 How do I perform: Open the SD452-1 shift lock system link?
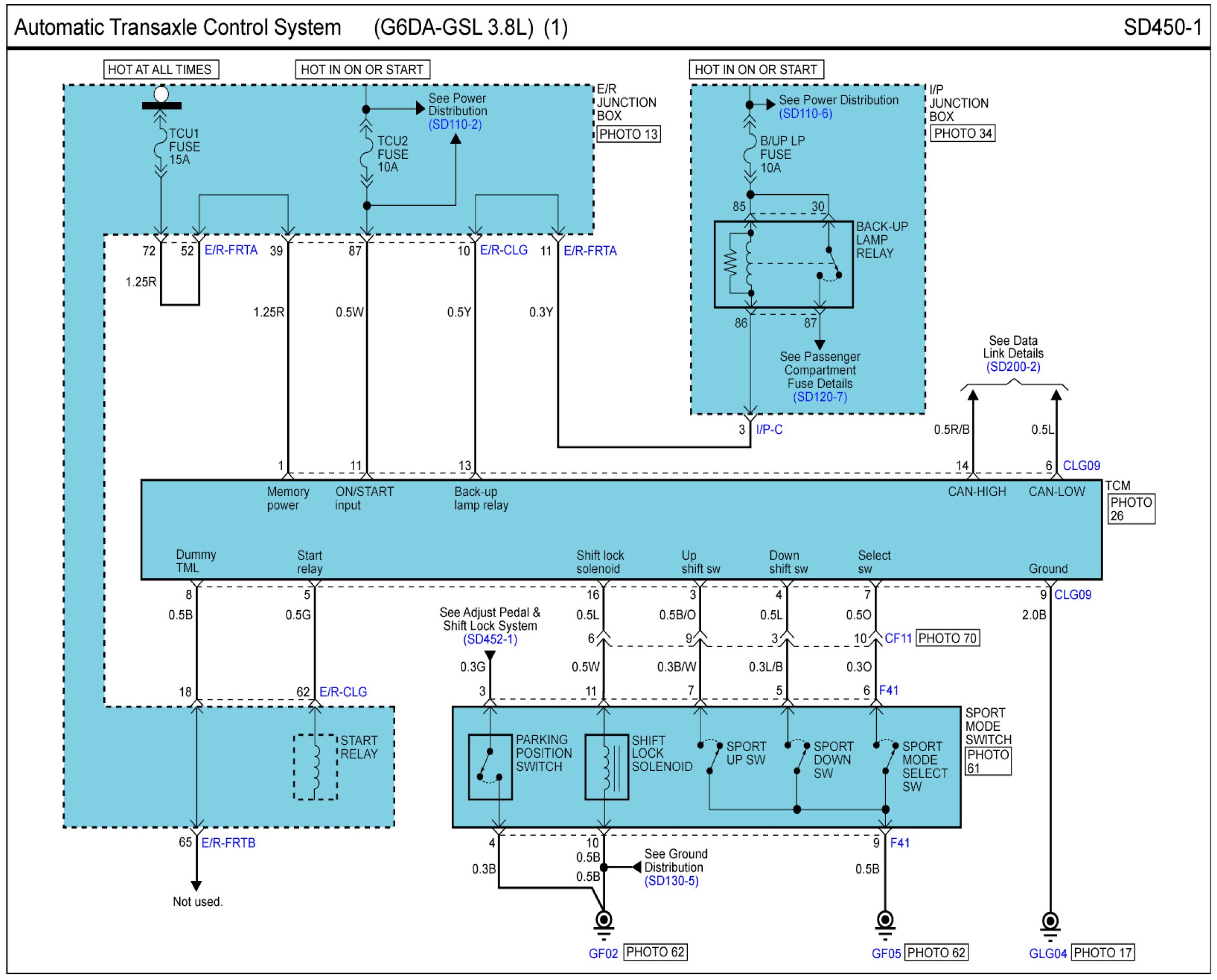(x=490, y=640)
